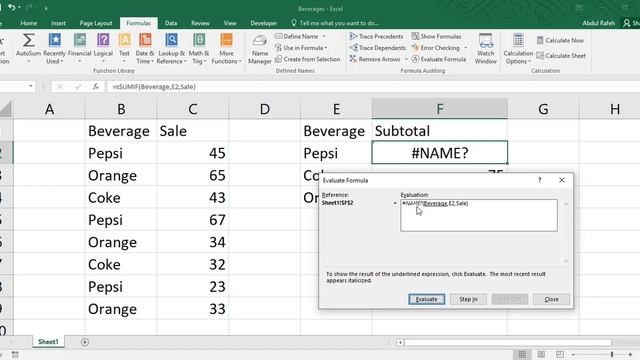Click Cancel entry X in formula bar
This screenshot has height=360, width=640.
click(x=60, y=87)
